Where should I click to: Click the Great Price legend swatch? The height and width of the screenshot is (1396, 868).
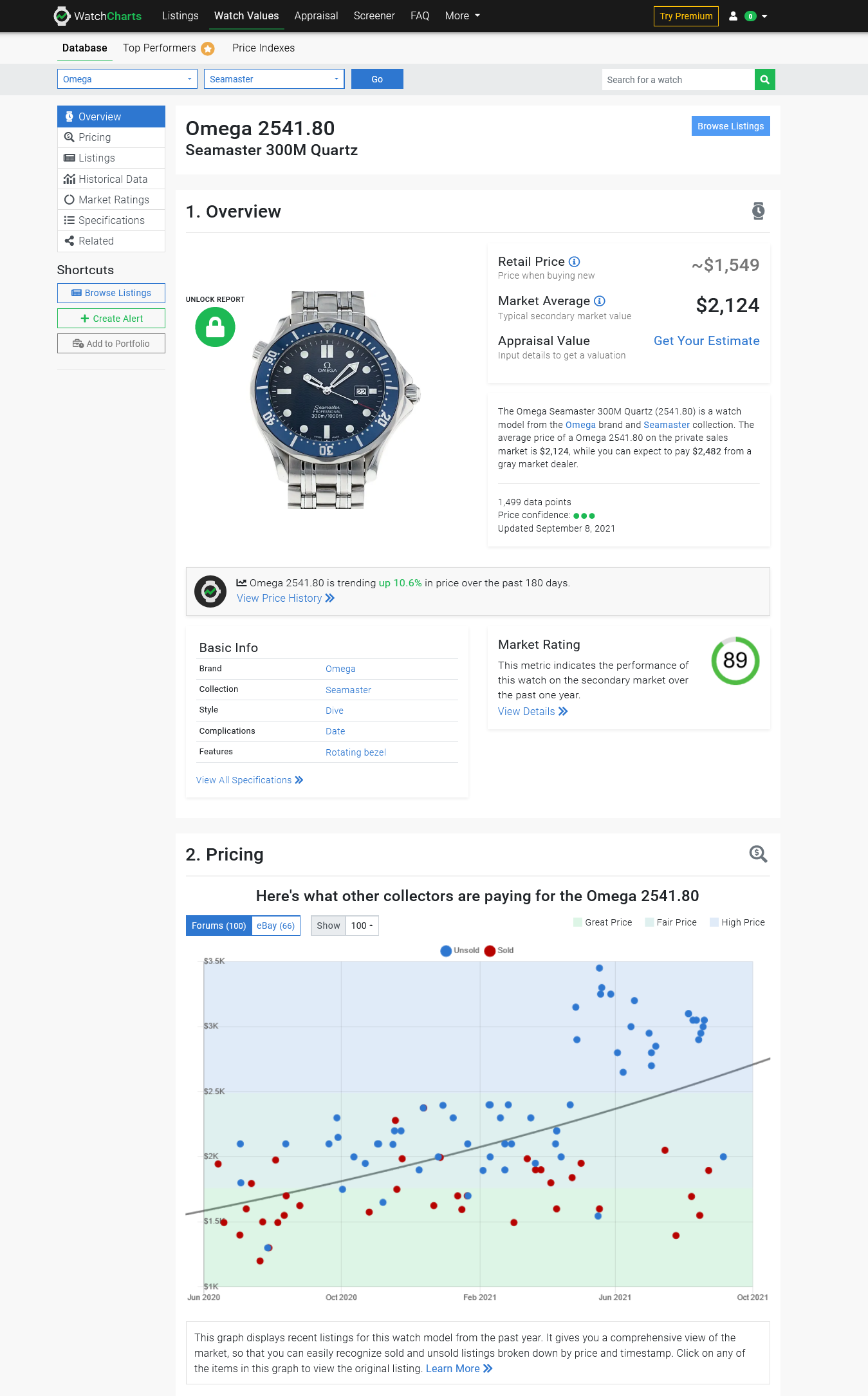click(x=577, y=922)
